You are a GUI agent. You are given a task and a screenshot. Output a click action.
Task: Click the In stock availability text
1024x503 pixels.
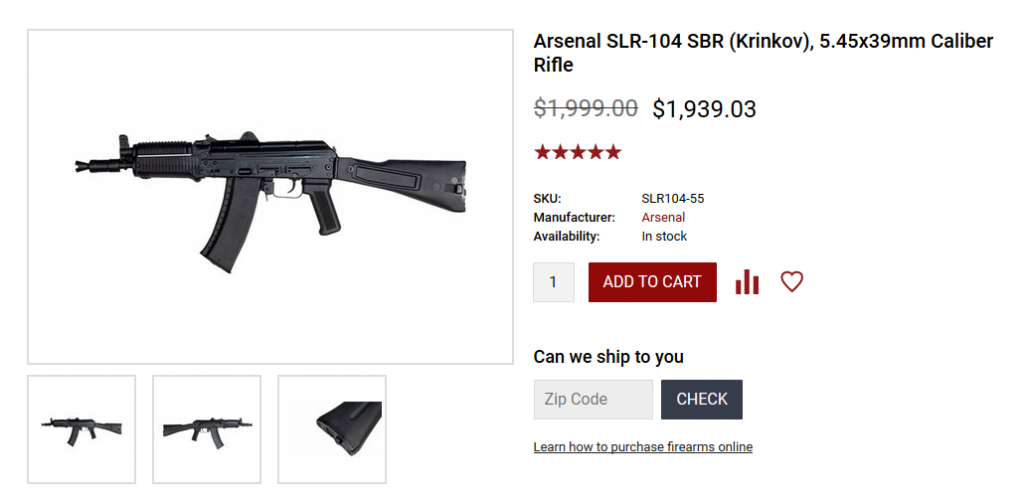click(x=664, y=236)
